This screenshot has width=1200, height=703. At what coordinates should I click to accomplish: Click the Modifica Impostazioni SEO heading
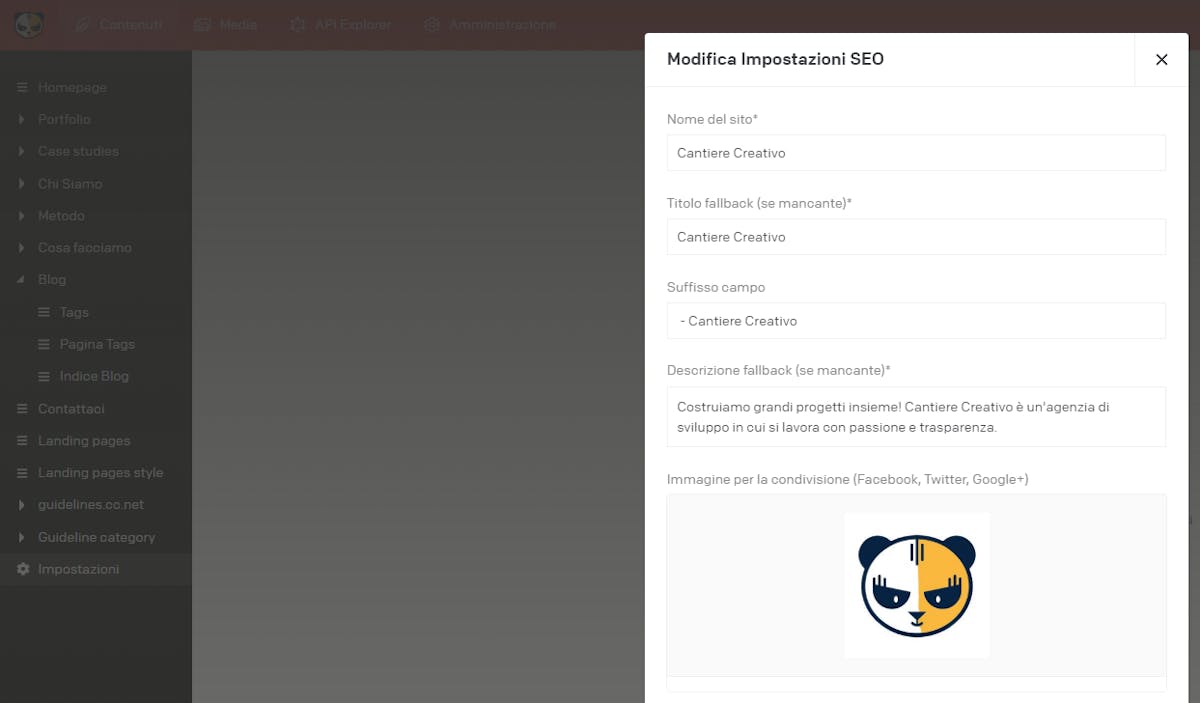click(775, 59)
